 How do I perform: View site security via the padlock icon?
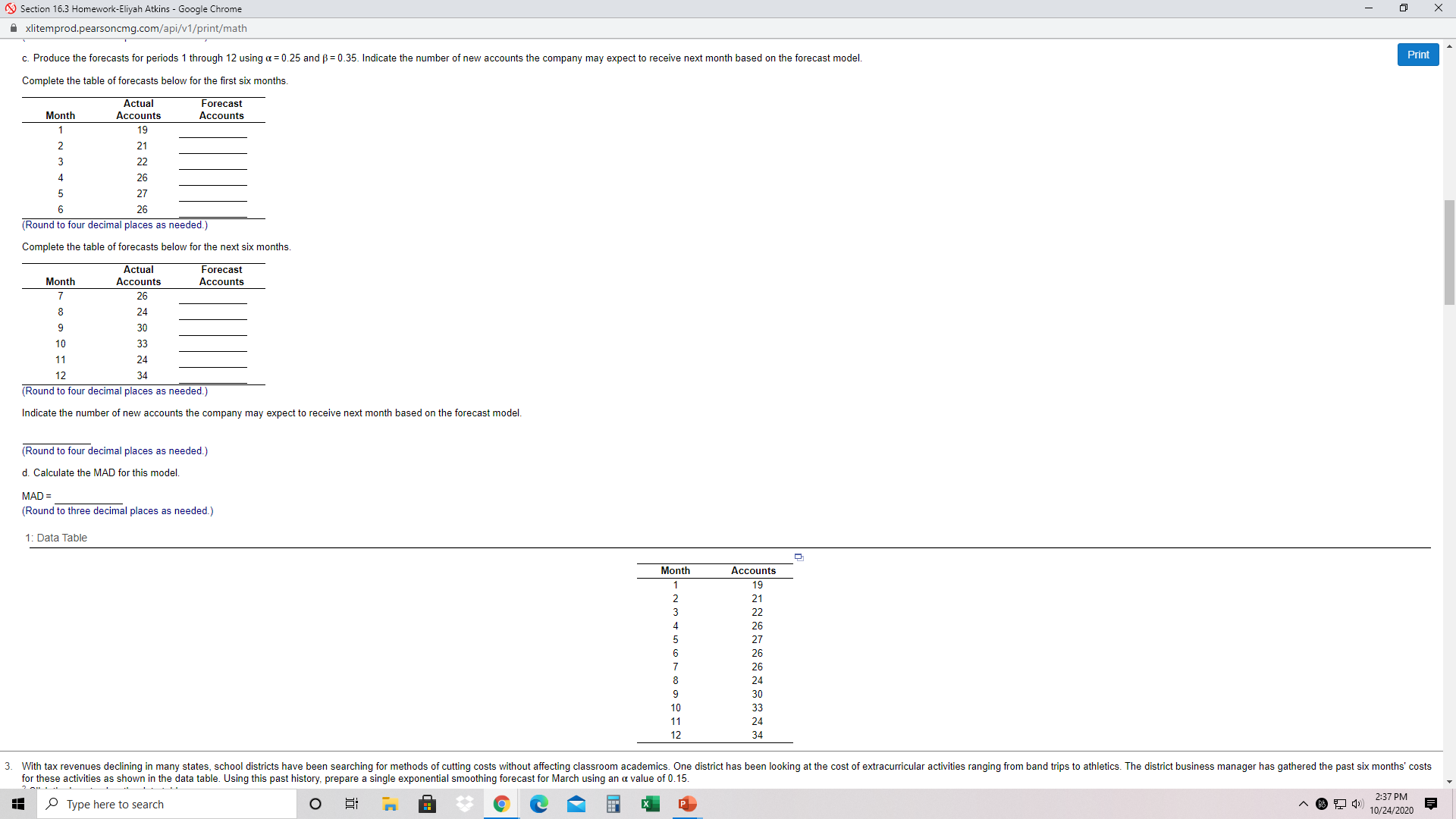(13, 28)
